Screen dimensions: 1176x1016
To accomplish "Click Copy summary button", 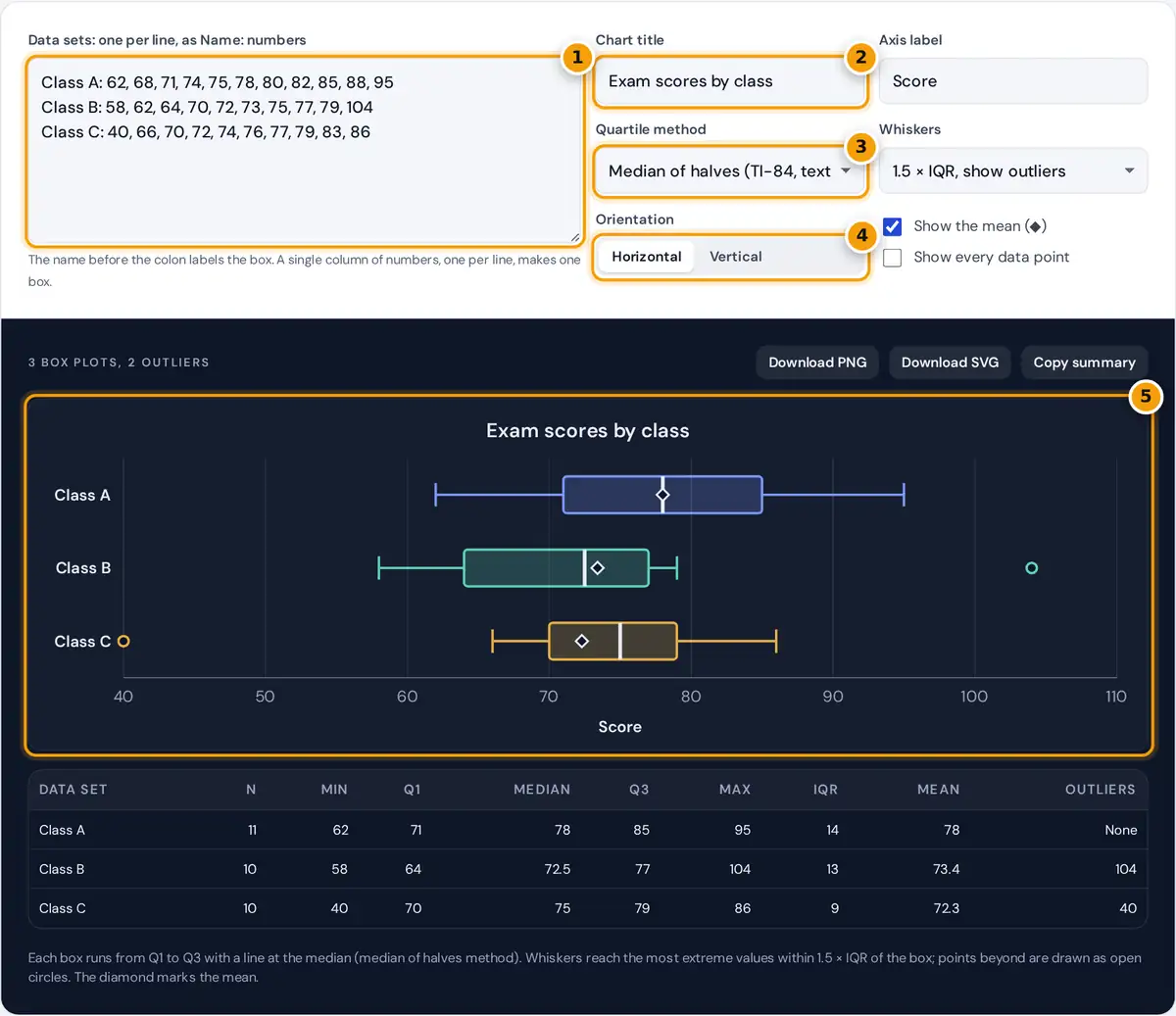I will [1084, 363].
